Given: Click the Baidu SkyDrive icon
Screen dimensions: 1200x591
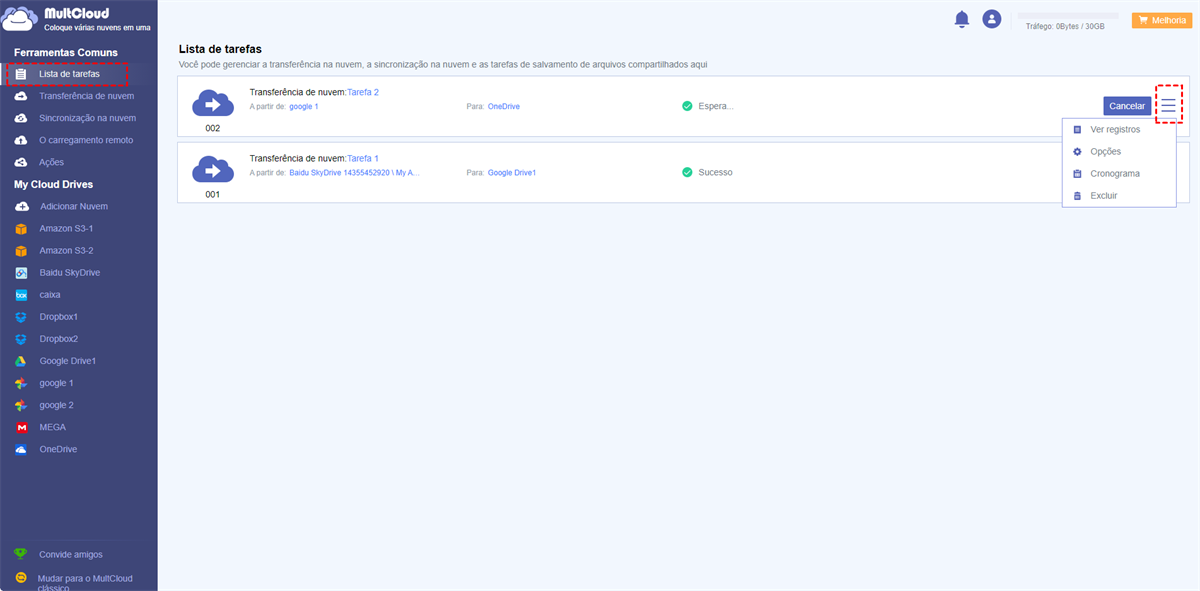Looking at the screenshot, I should 20,272.
